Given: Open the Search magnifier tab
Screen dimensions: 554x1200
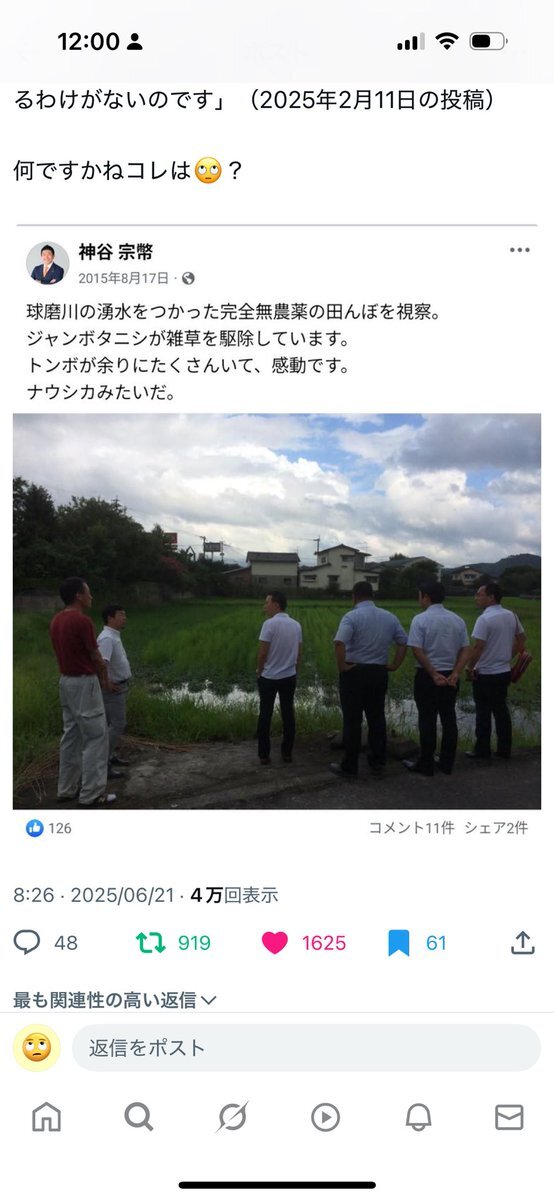Looking at the screenshot, I should (x=138, y=1117).
